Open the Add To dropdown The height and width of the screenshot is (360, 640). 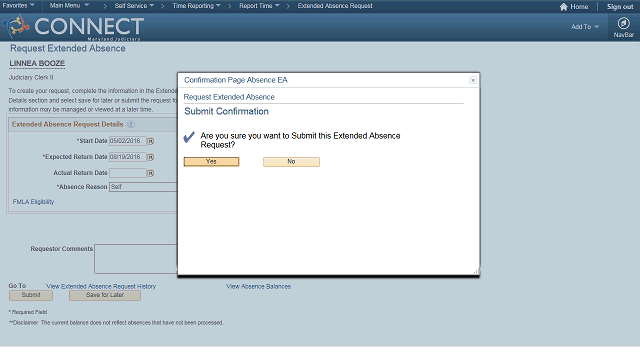585,27
